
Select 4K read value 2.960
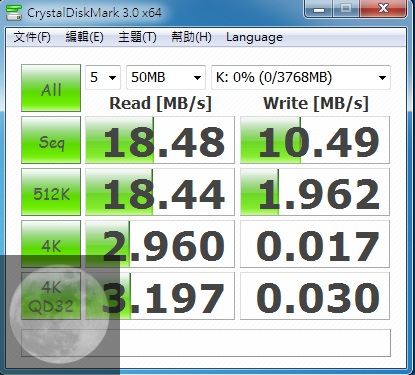click(x=160, y=244)
